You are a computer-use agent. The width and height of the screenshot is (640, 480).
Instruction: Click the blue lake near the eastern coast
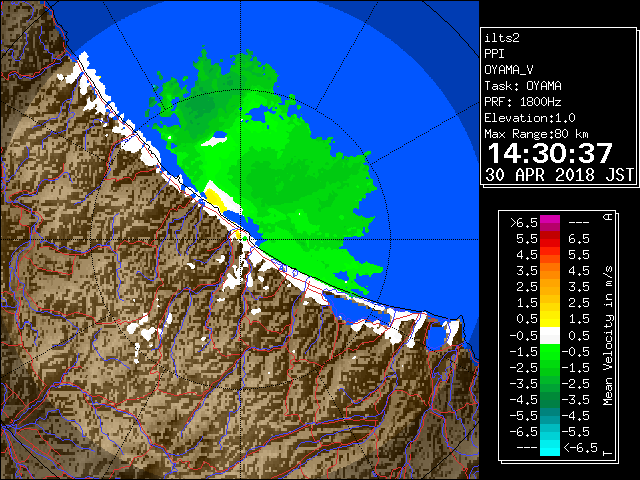click(x=436, y=337)
